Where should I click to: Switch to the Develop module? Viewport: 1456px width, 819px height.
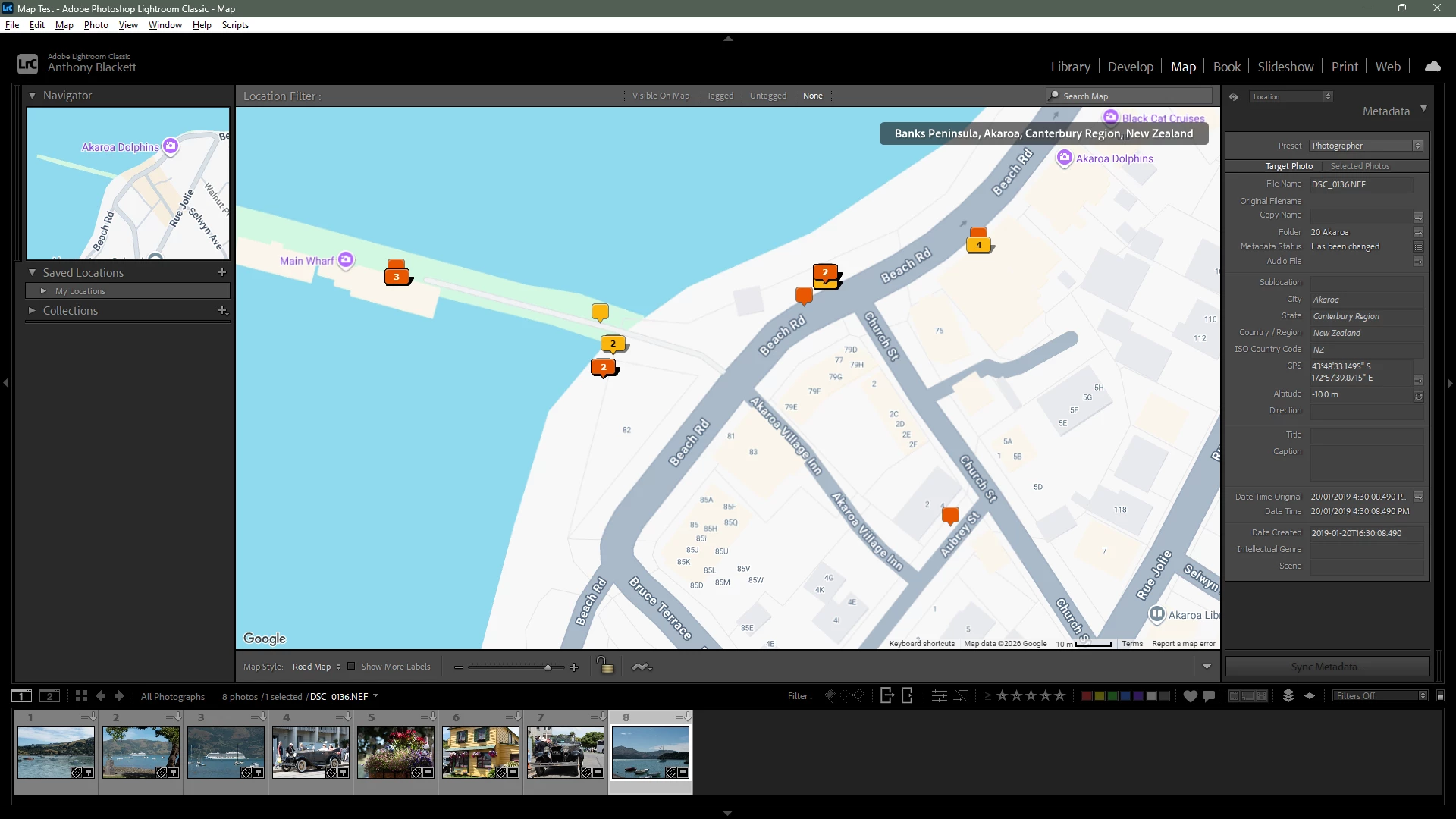click(x=1131, y=67)
